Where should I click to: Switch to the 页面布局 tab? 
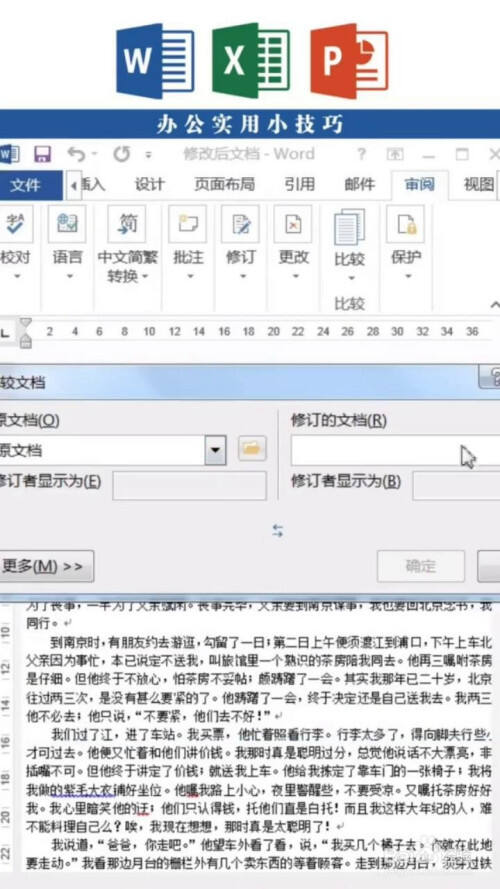pyautogui.click(x=224, y=184)
